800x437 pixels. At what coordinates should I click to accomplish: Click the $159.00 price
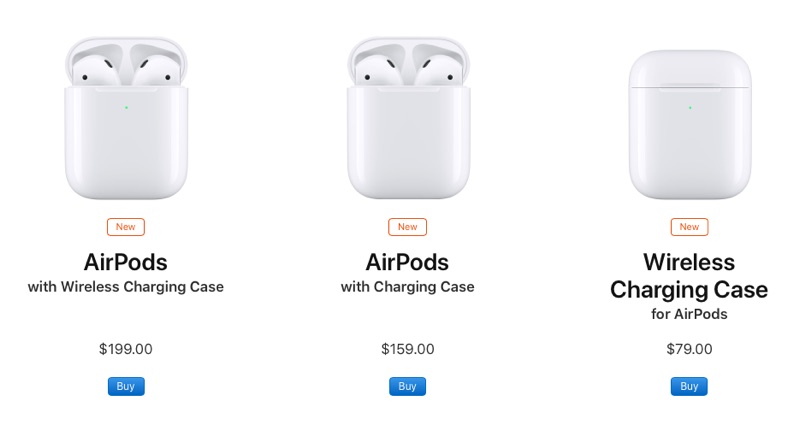pyautogui.click(x=408, y=349)
